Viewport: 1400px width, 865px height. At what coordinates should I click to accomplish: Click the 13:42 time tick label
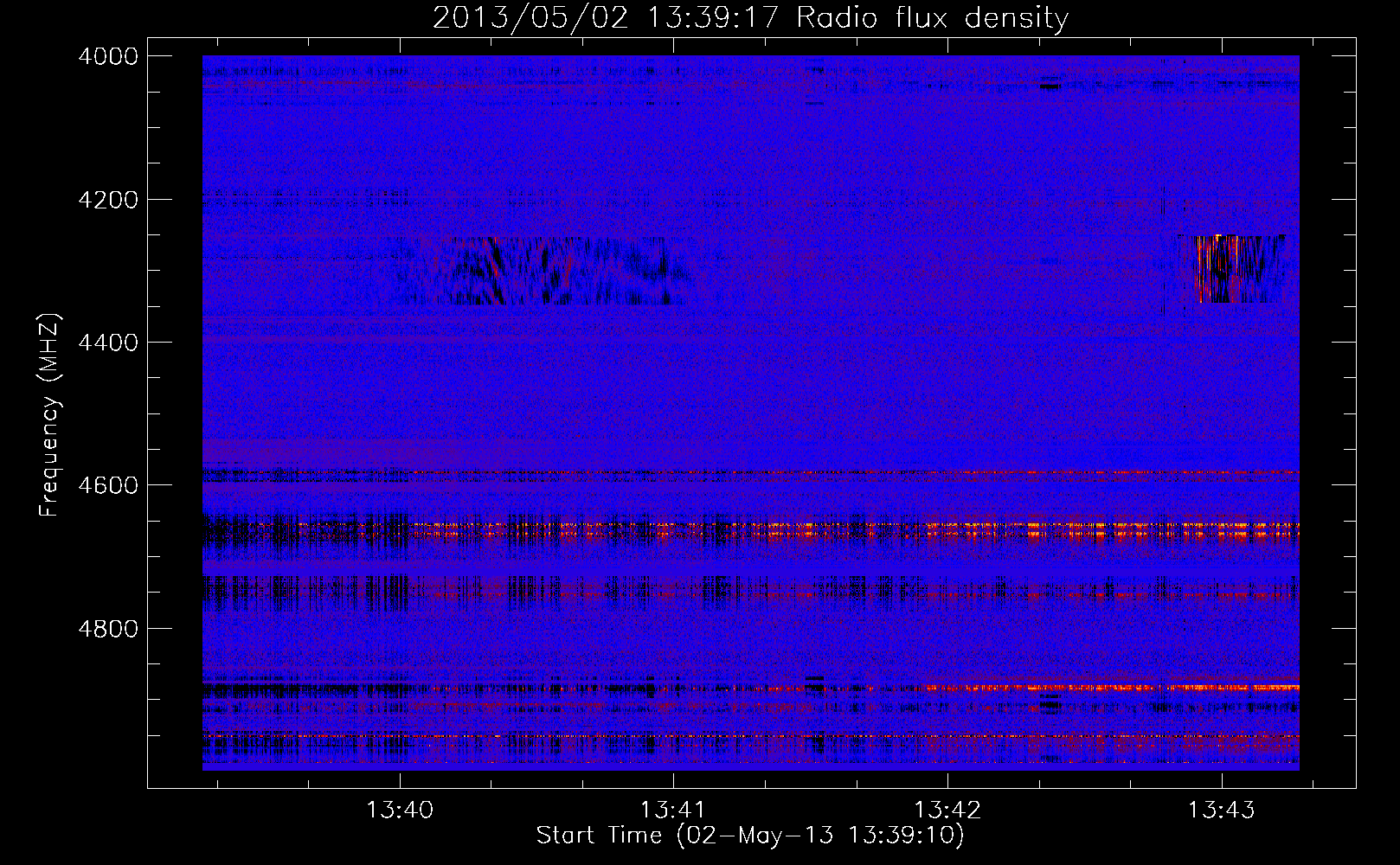(947, 811)
